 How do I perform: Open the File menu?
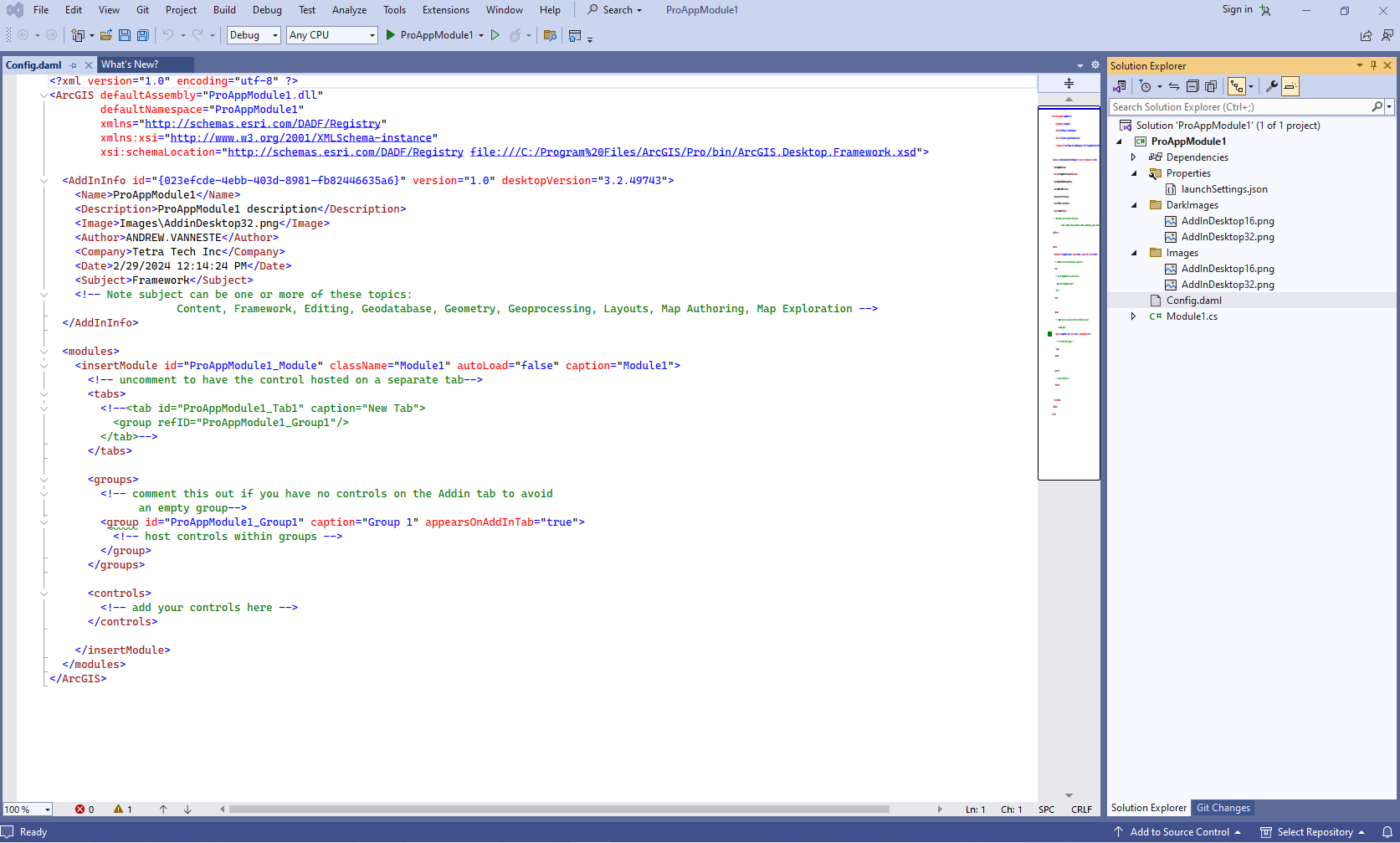pyautogui.click(x=41, y=10)
